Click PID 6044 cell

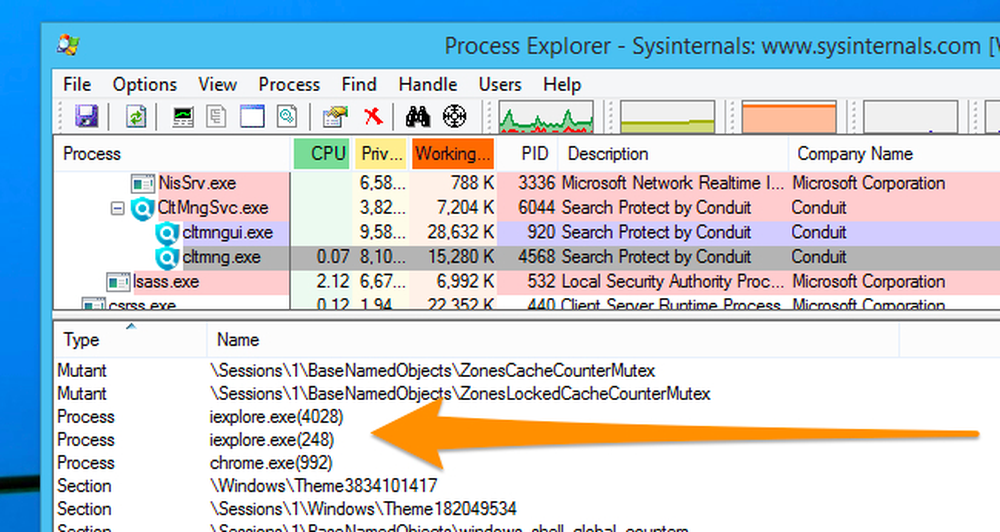[x=536, y=208]
